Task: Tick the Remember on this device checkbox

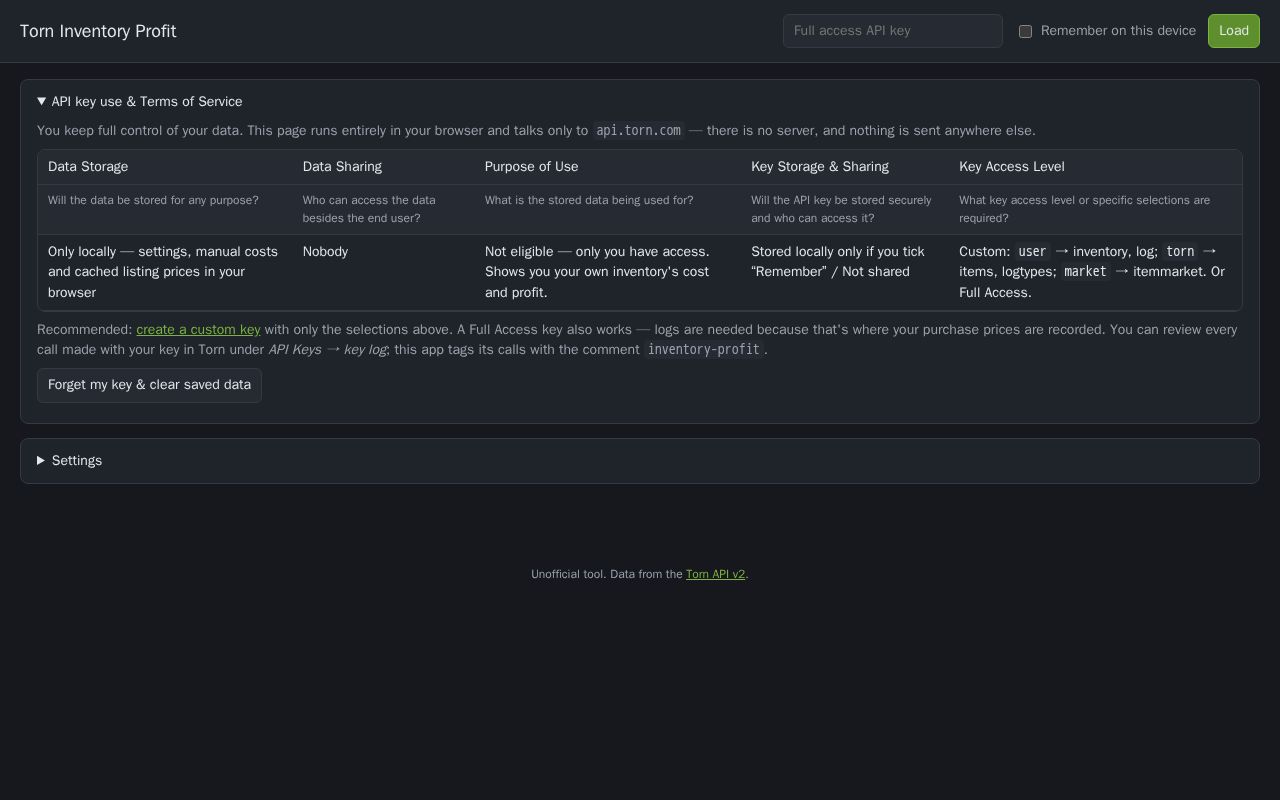Action: pyautogui.click(x=1025, y=31)
